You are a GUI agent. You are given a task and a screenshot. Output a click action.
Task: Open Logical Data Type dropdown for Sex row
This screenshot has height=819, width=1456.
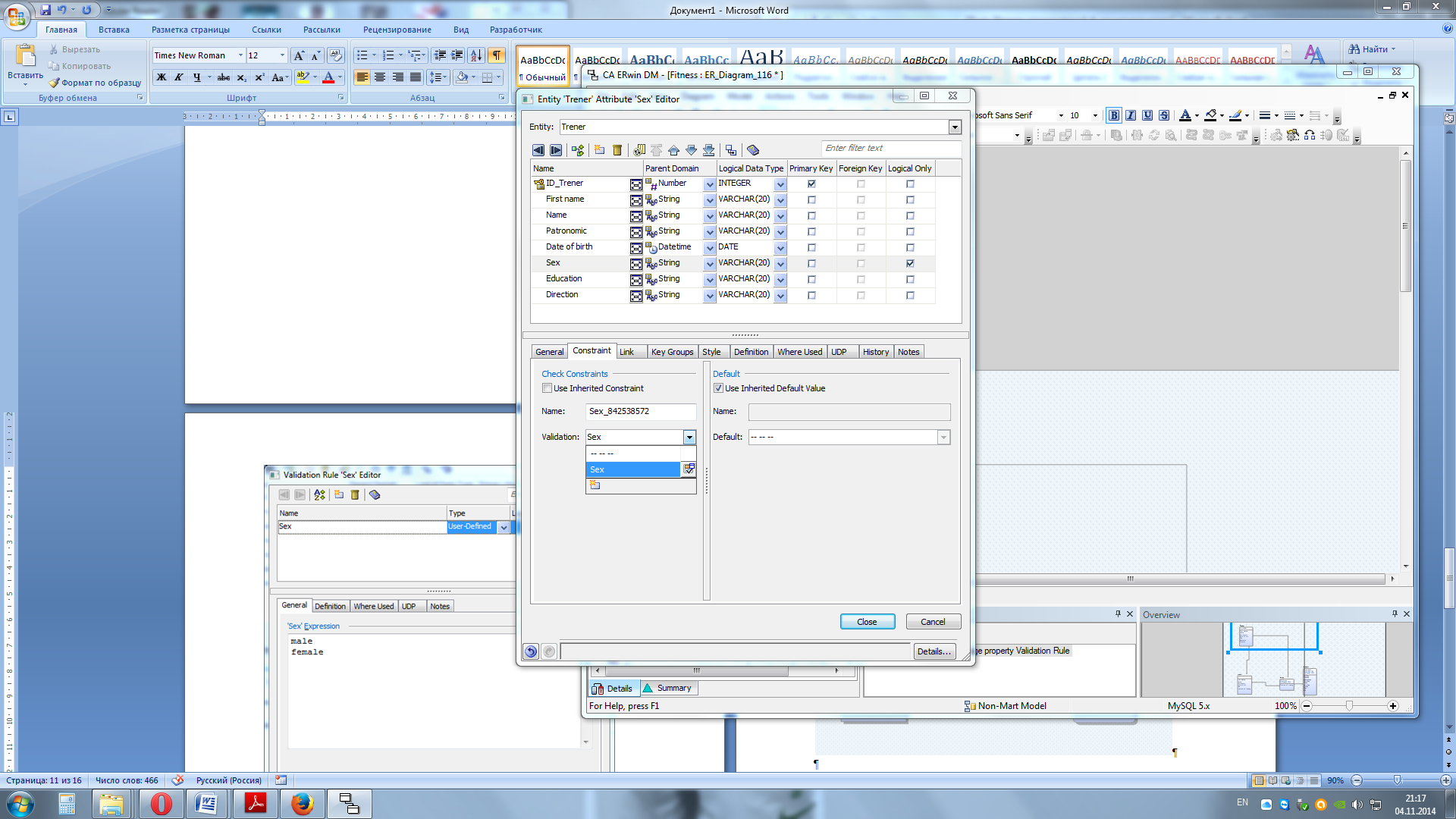pos(780,264)
